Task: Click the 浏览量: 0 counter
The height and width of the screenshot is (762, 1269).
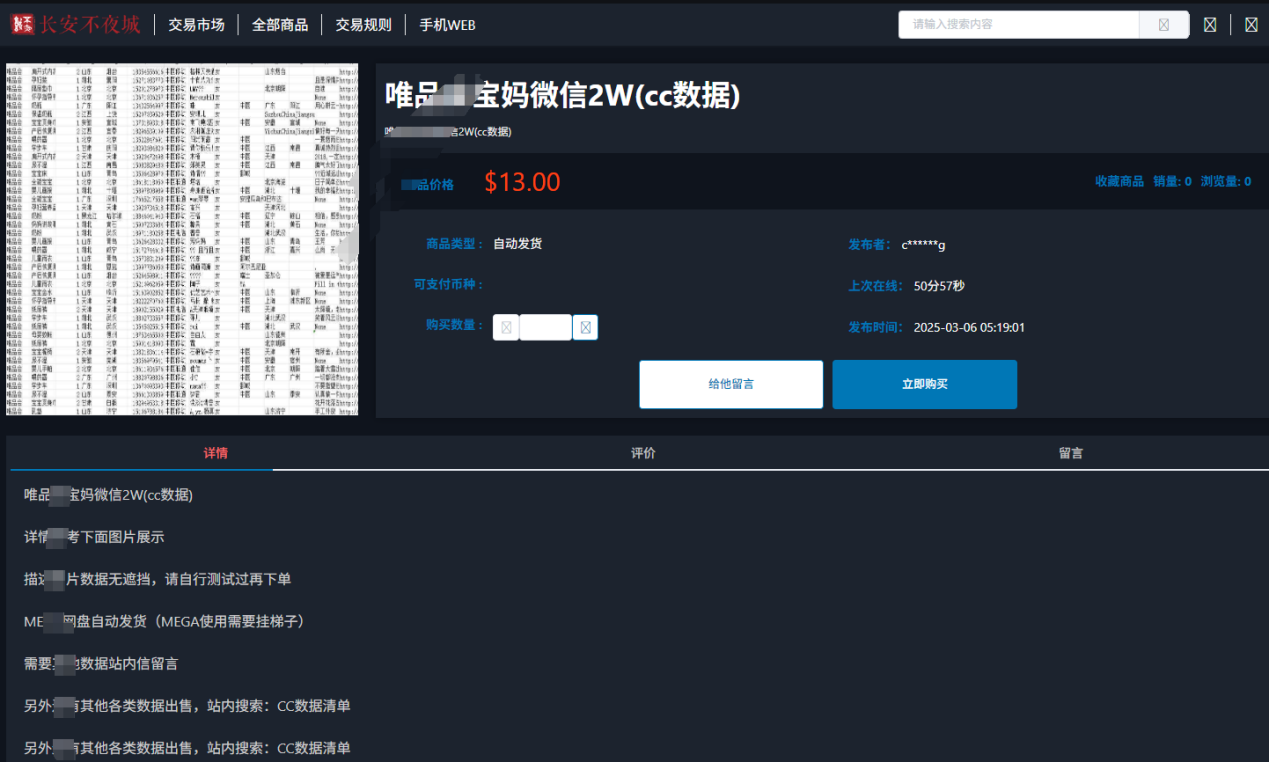Action: [1226, 181]
